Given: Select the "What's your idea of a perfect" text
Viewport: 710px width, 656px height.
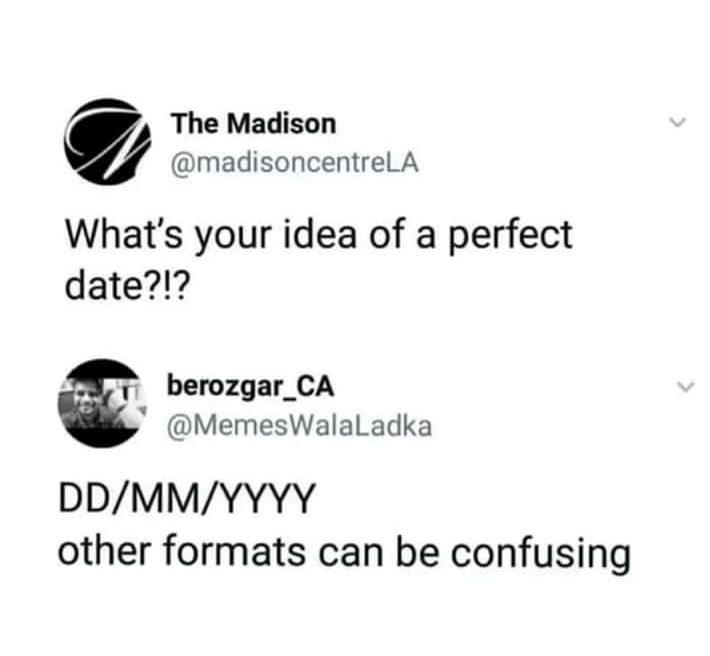Looking at the screenshot, I should pos(319,237).
